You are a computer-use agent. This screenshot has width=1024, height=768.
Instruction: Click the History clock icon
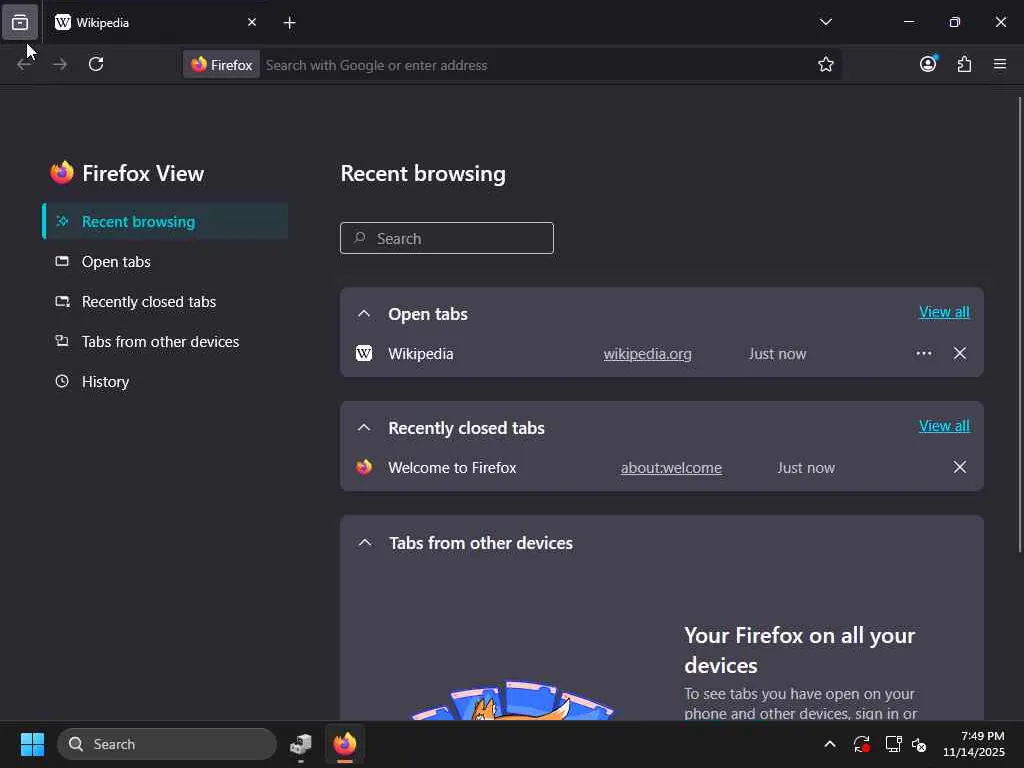62,381
